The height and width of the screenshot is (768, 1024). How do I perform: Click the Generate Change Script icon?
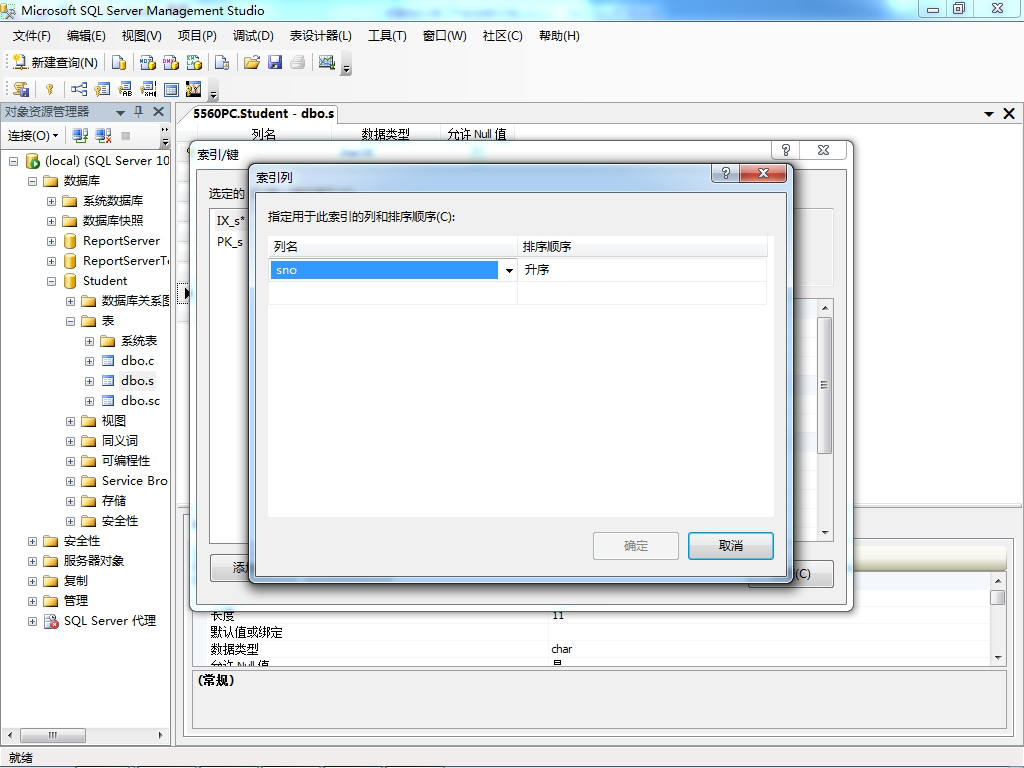coord(21,89)
